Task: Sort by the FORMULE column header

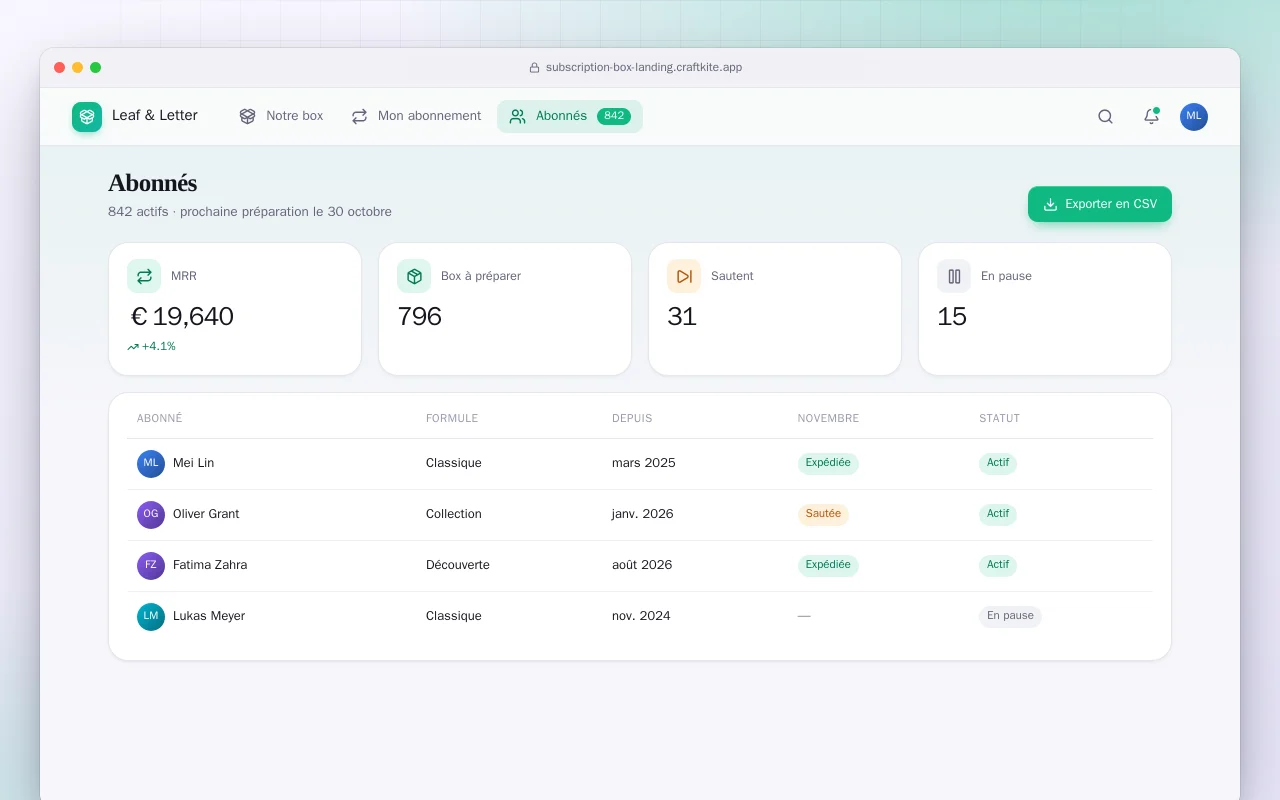Action: coord(452,418)
